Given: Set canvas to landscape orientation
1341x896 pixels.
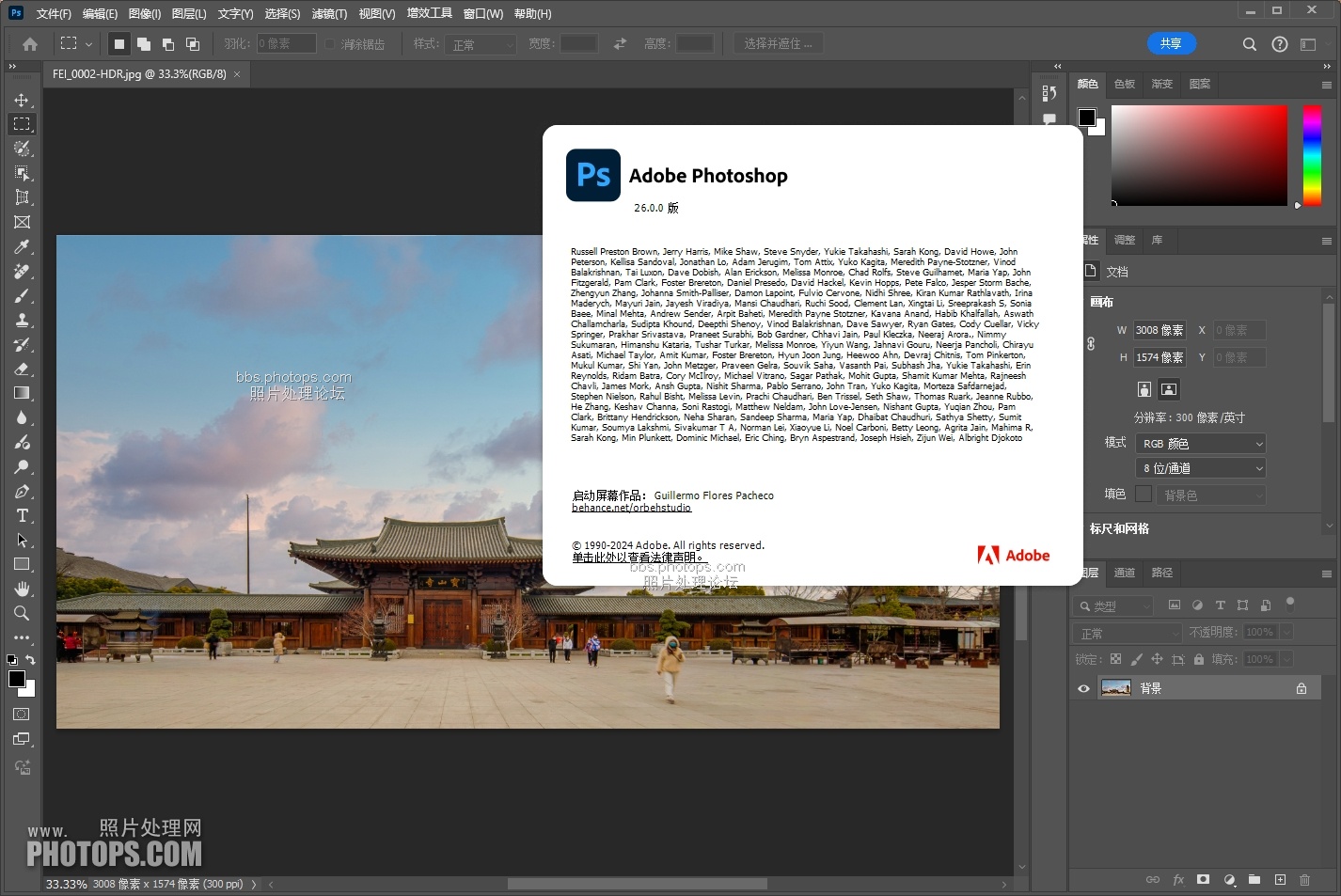Looking at the screenshot, I should tap(1169, 389).
